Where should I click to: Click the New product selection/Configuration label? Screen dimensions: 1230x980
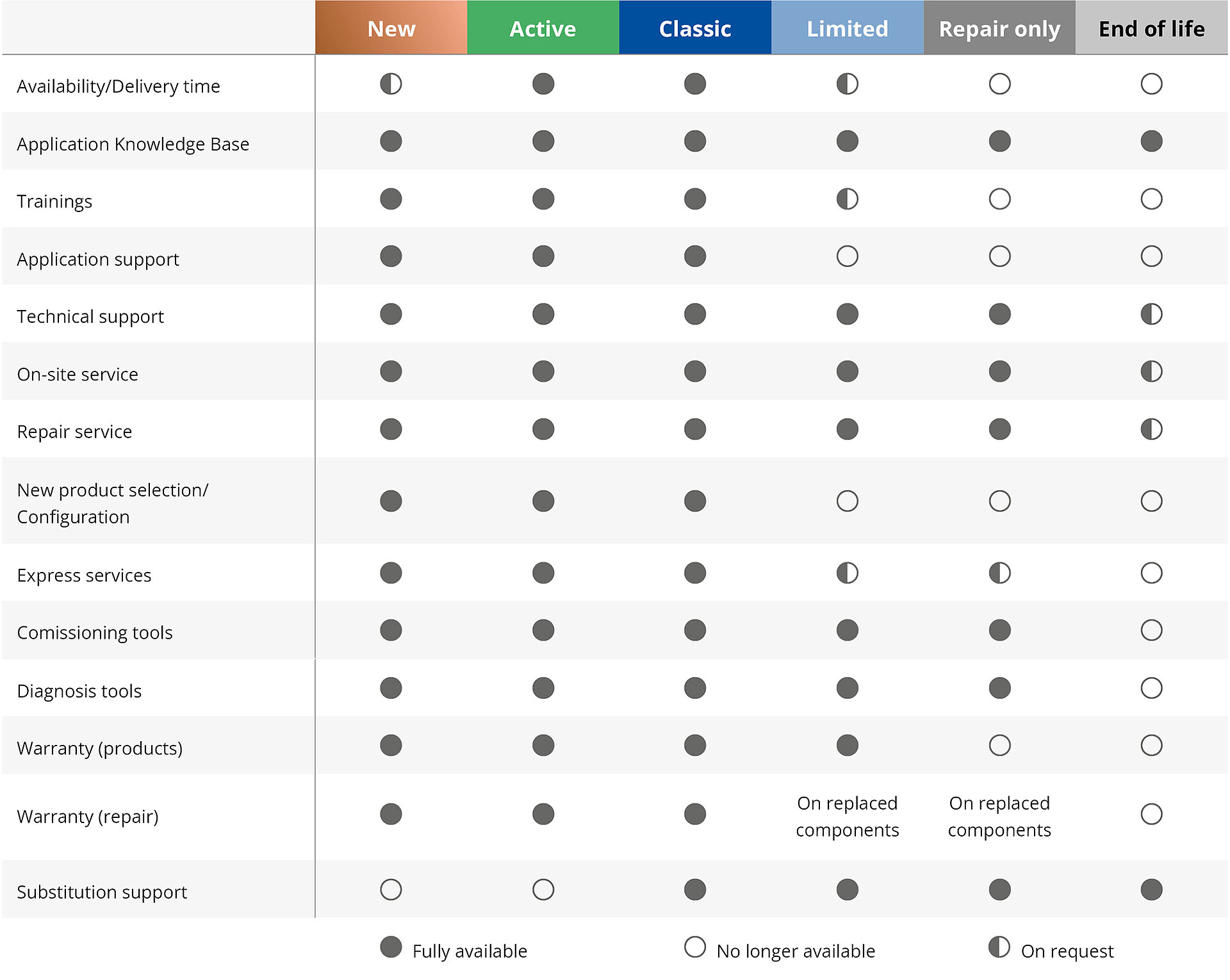click(113, 503)
